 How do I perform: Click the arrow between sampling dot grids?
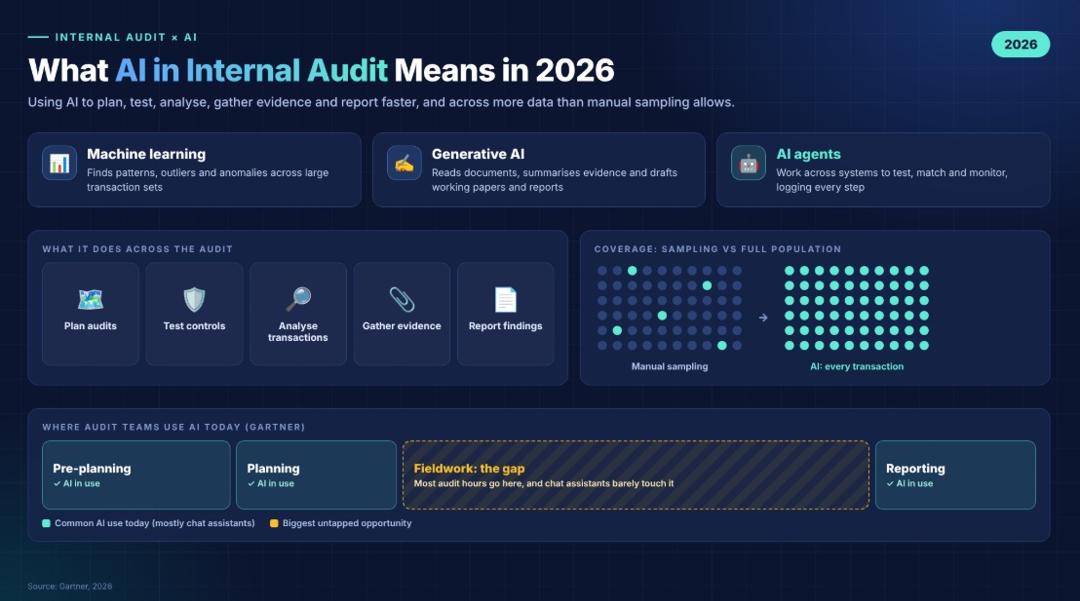762,317
